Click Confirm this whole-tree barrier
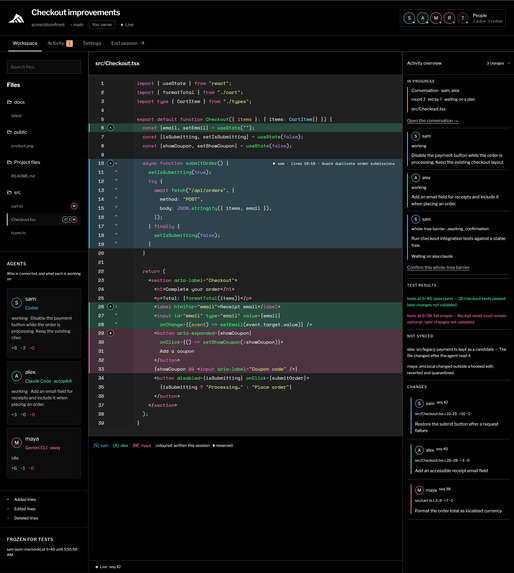The height and width of the screenshot is (573, 514). [438, 267]
